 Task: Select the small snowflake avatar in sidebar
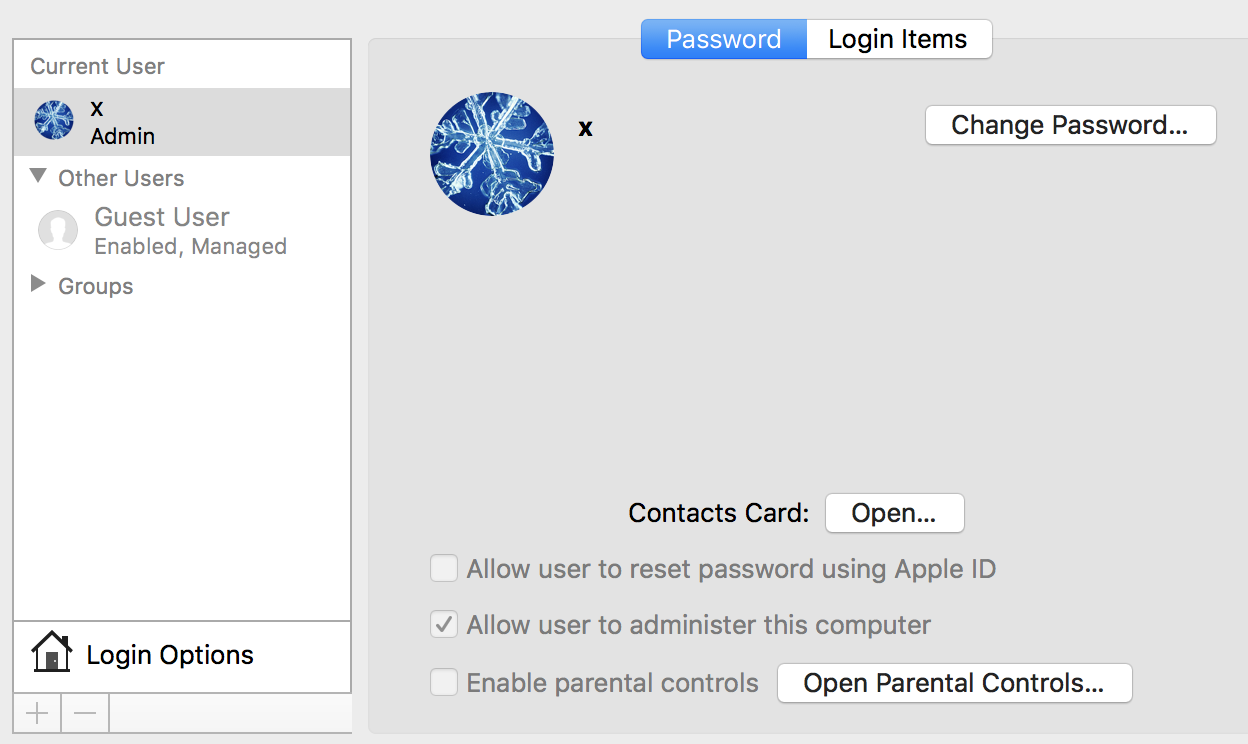[54, 120]
